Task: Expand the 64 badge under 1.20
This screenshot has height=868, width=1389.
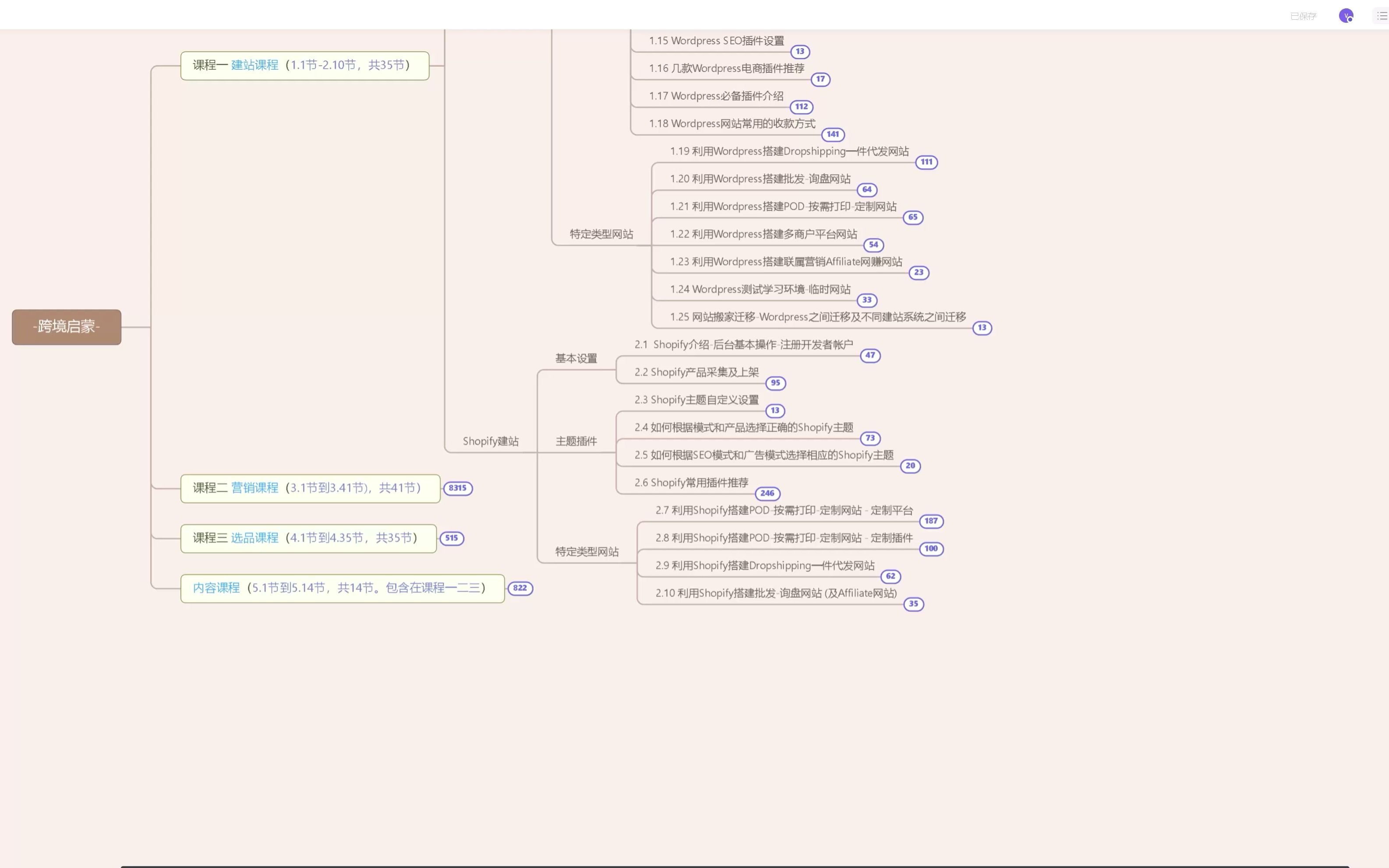Action: point(867,190)
